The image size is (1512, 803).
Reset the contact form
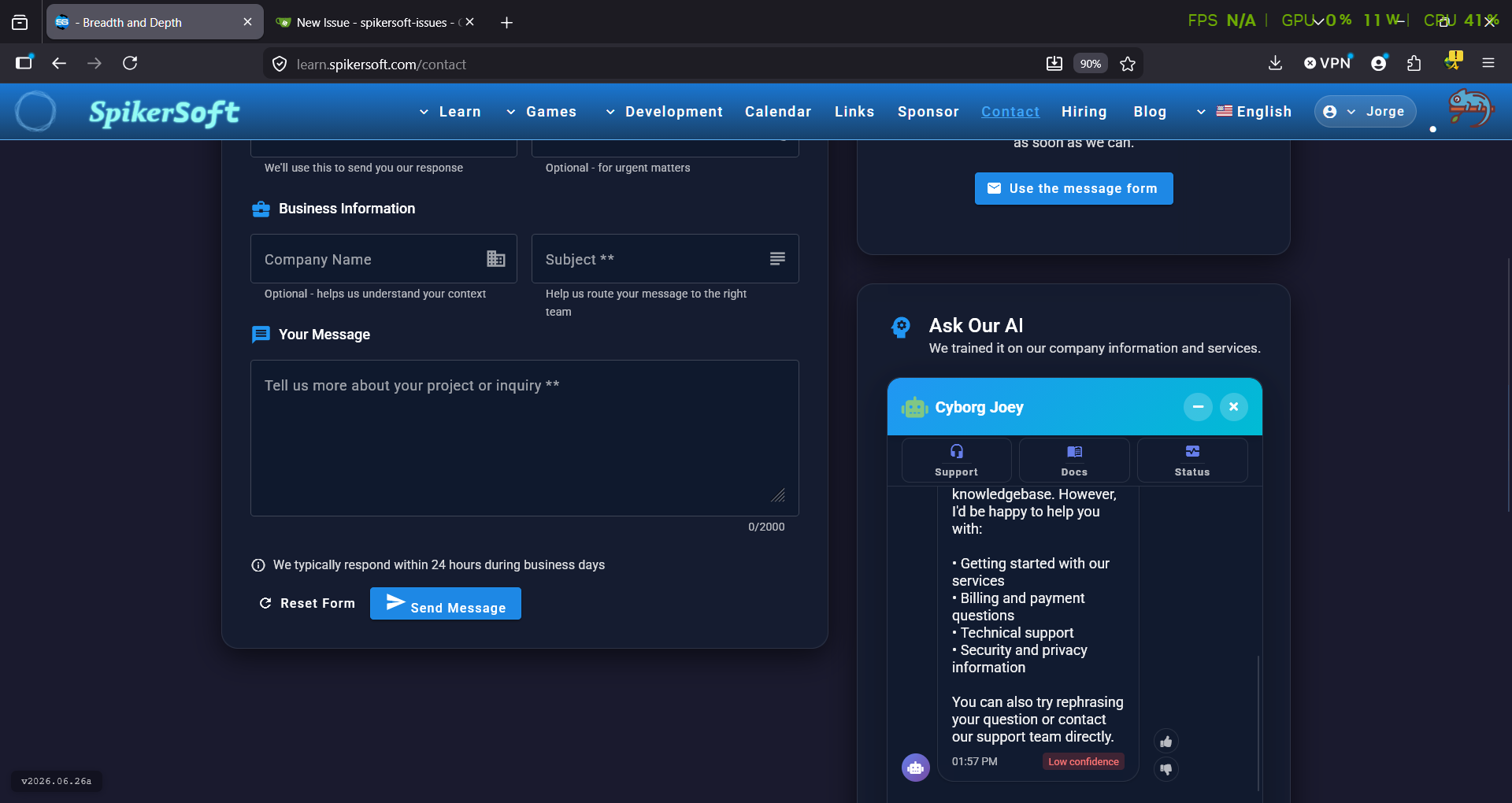(x=307, y=603)
